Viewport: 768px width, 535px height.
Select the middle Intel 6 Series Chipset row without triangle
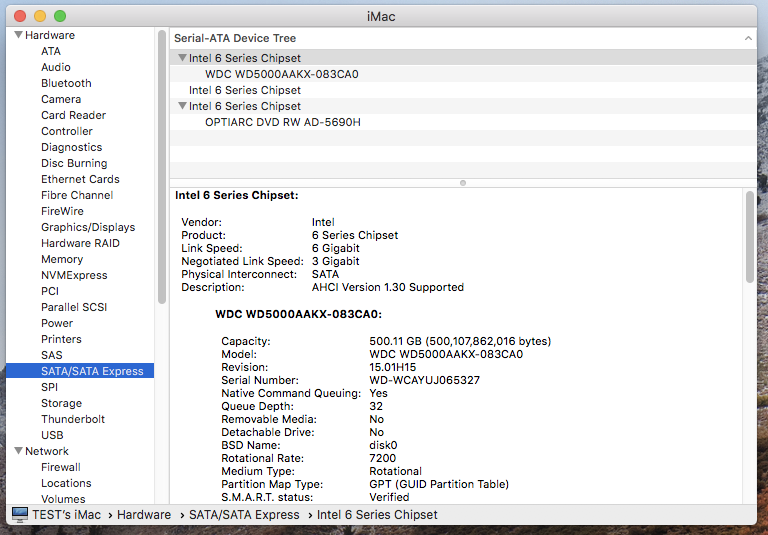click(x=245, y=90)
